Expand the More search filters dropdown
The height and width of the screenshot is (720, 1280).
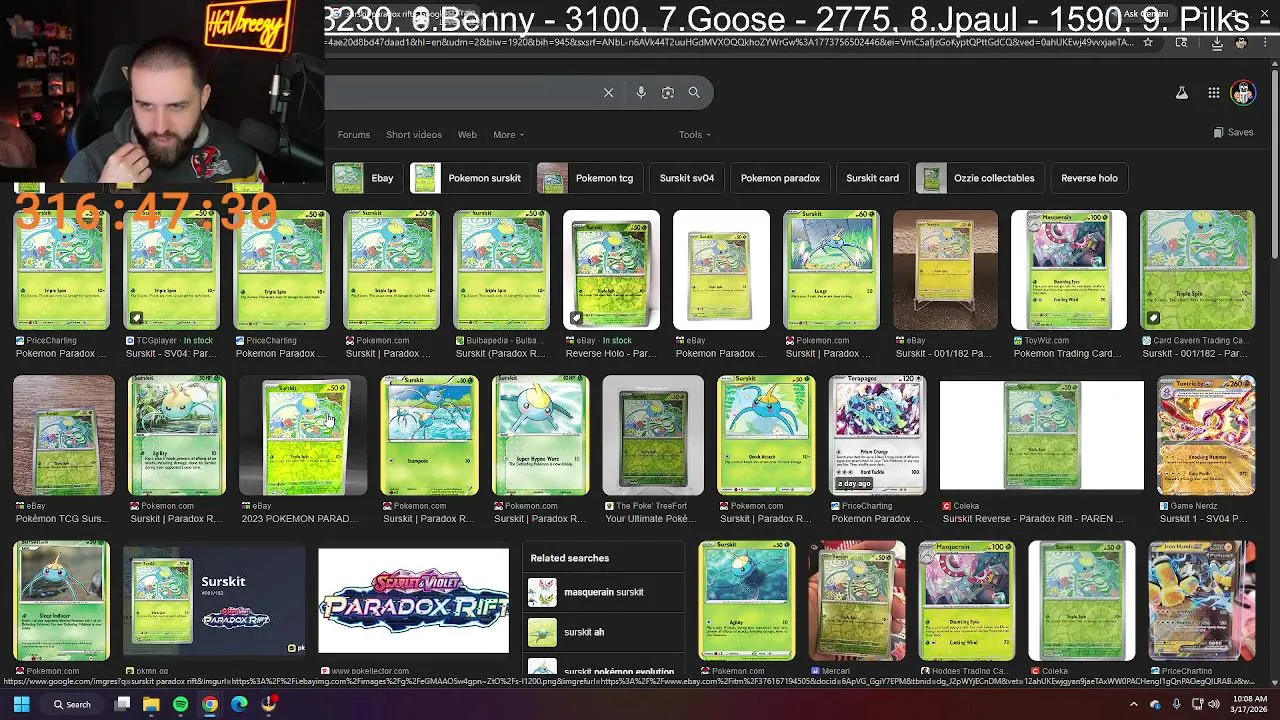click(x=508, y=134)
